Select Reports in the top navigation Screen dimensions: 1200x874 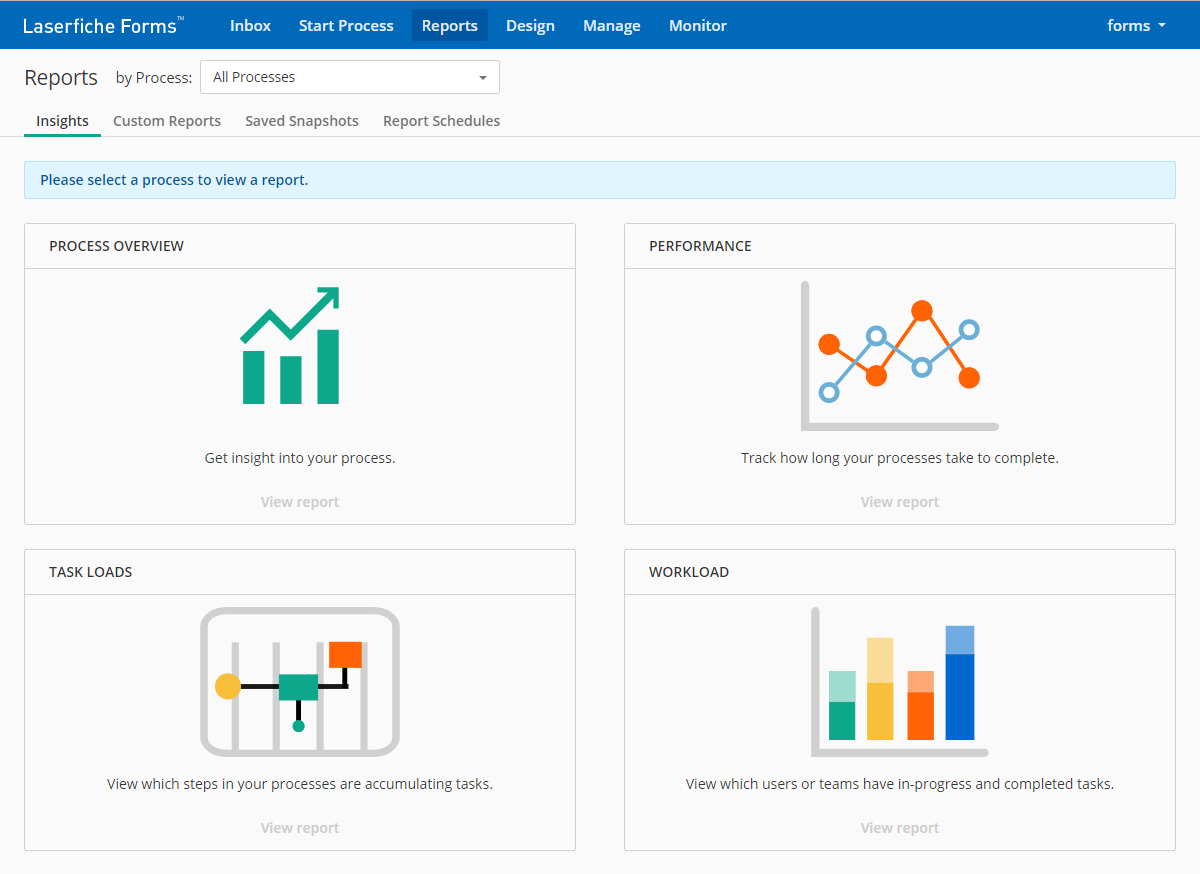449,26
